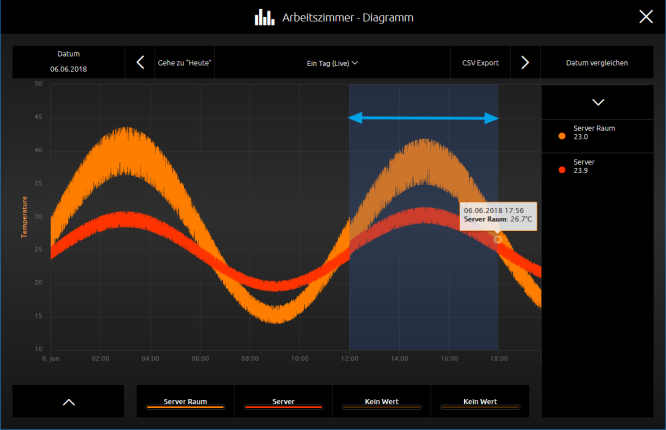This screenshot has width=666, height=430.
Task: Click the Datum 06.06.2018 field
Action: pos(68,62)
